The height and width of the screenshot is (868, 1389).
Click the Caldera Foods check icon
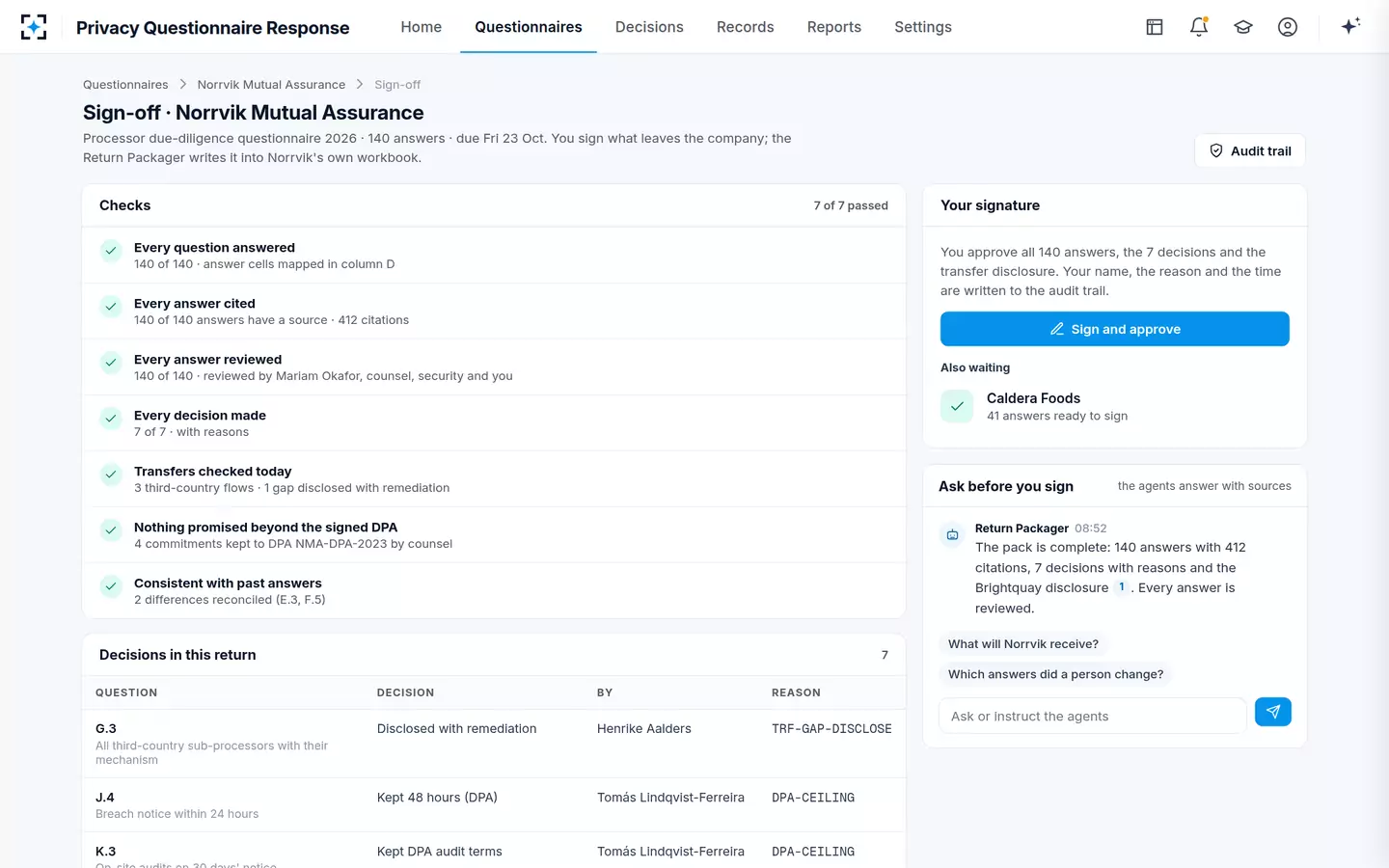(x=957, y=406)
